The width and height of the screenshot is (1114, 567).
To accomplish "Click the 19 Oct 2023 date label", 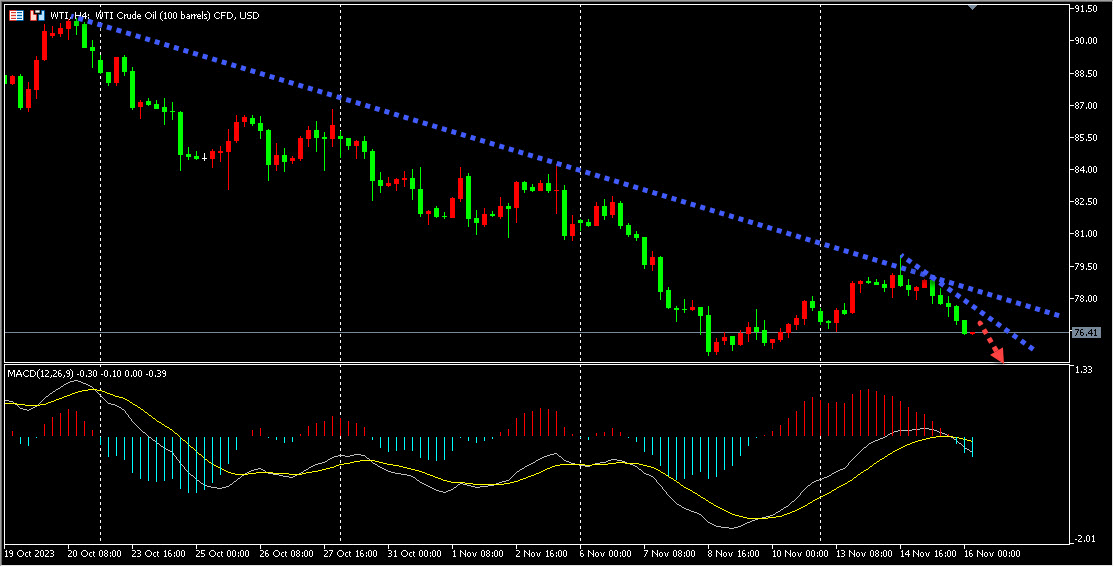I will click(x=28, y=554).
